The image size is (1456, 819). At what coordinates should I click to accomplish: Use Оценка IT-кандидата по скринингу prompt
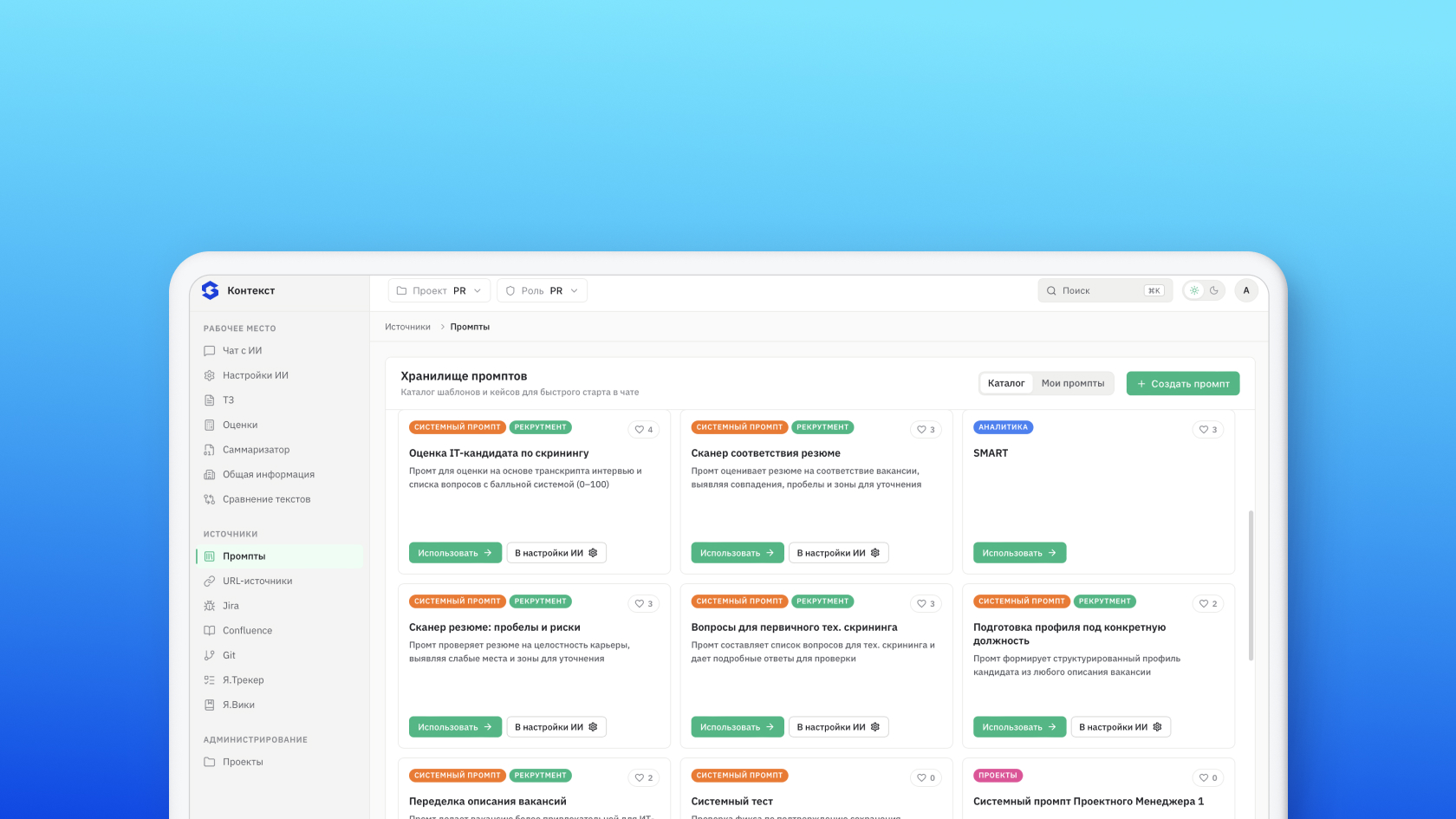coord(455,553)
